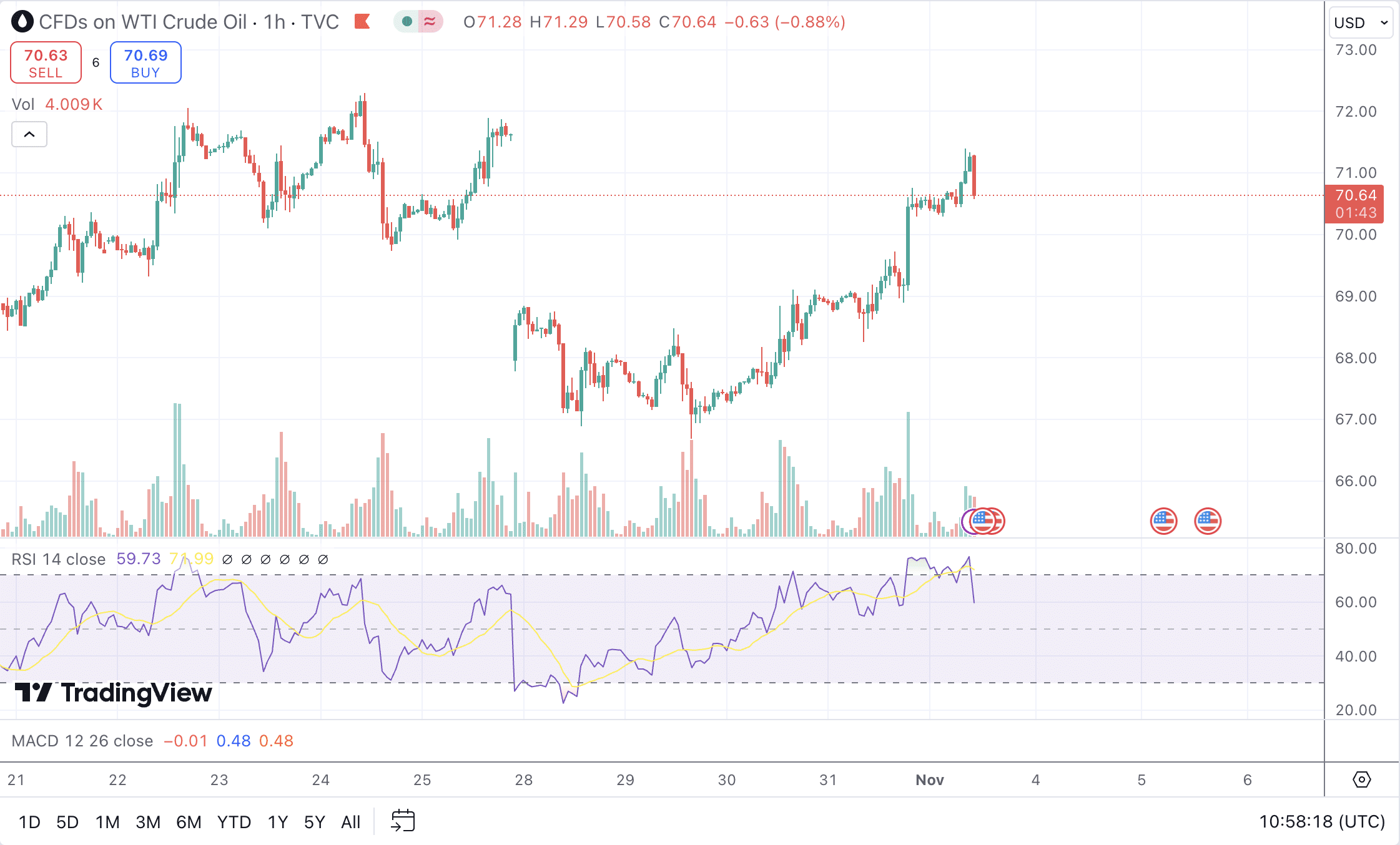Click the MACD 12 26 close label
The height and width of the screenshot is (845, 1400).
click(x=82, y=741)
